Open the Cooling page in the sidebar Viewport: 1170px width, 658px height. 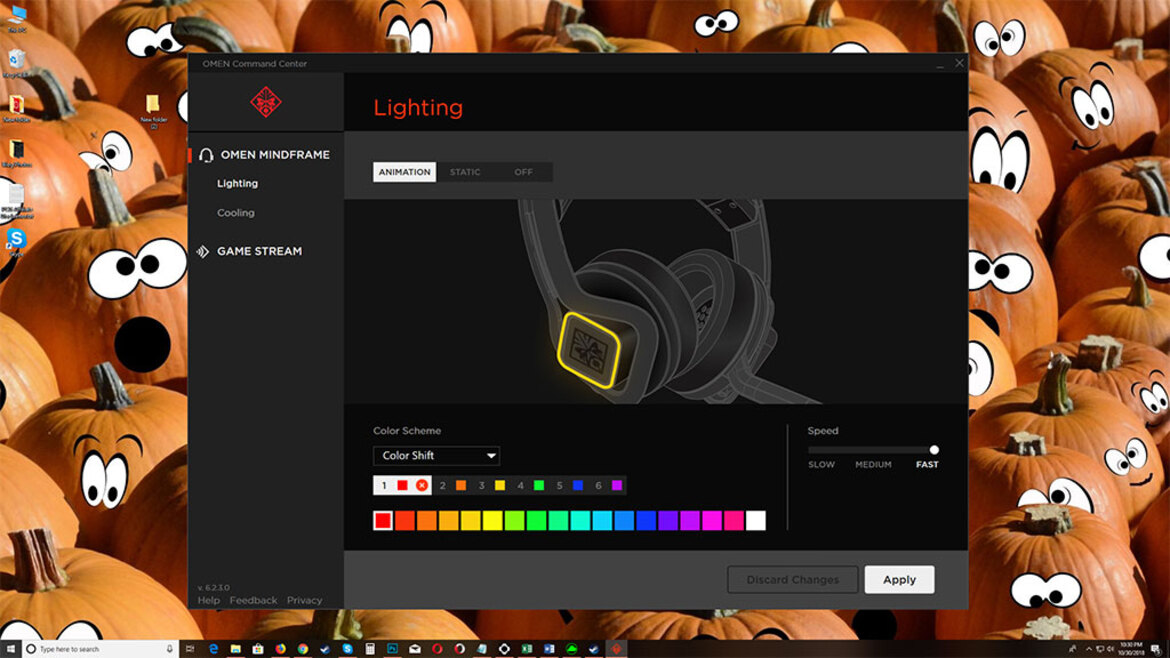pyautogui.click(x=236, y=213)
